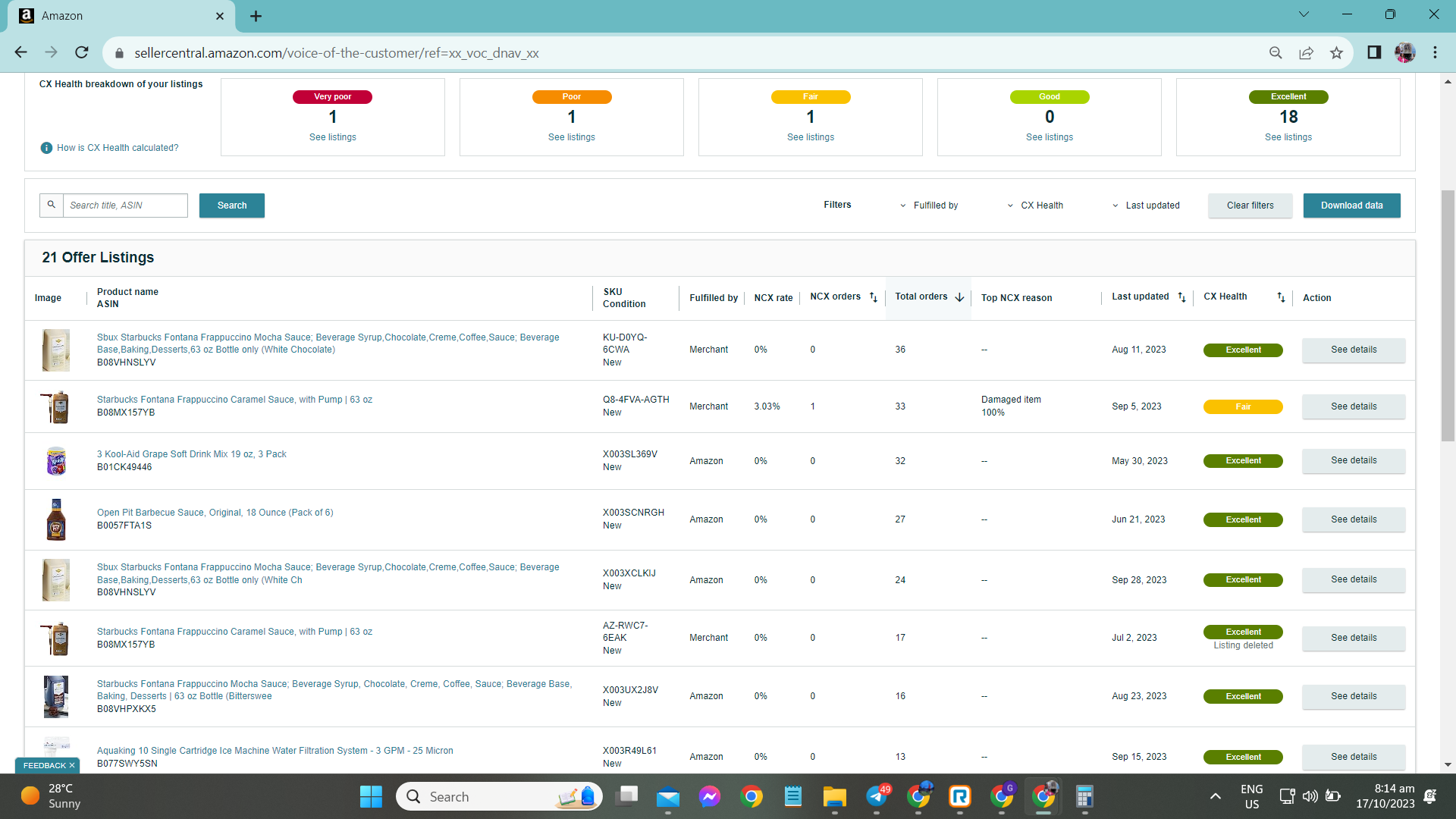See details for the Listing deleted row
This screenshot has height=819, width=1456.
tap(1354, 638)
